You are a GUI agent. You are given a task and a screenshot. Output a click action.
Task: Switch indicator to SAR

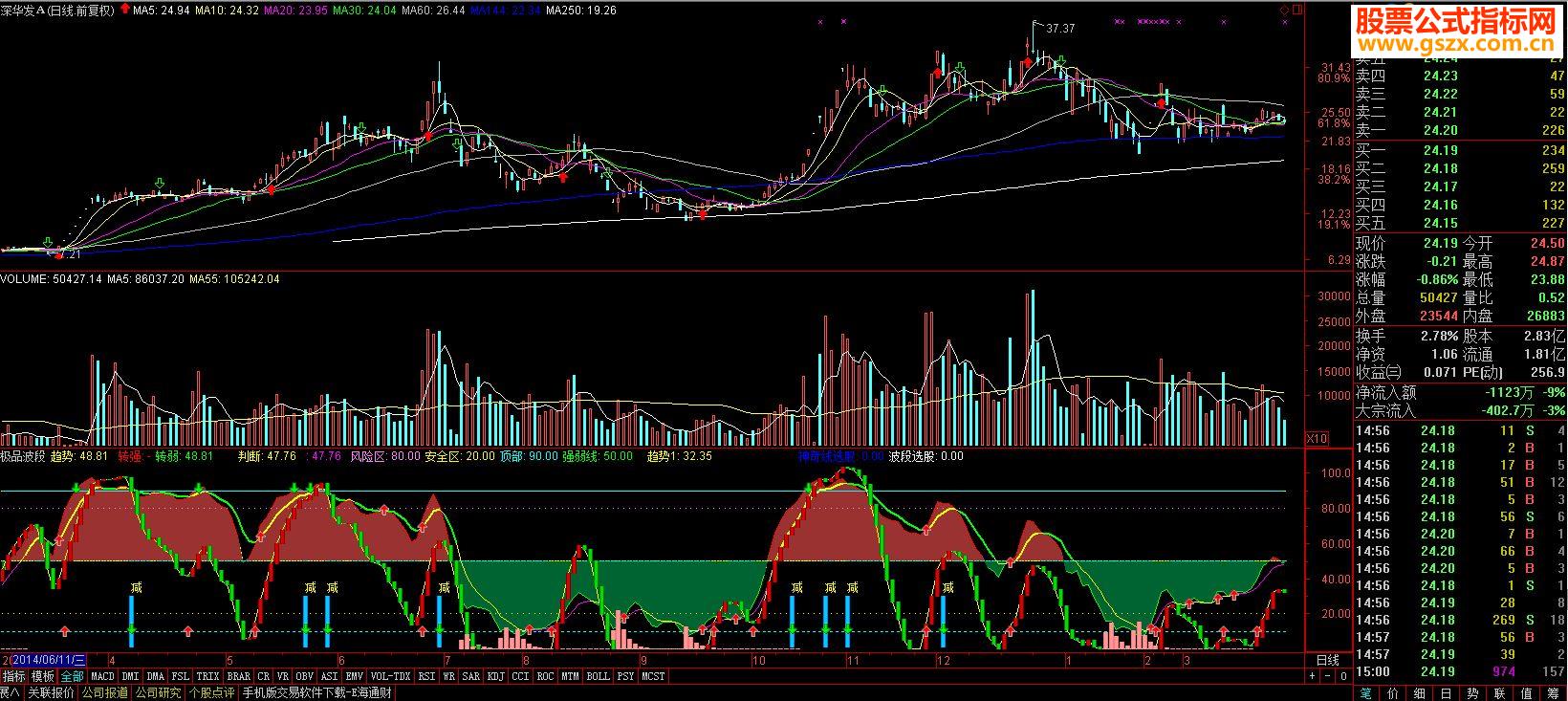point(470,676)
